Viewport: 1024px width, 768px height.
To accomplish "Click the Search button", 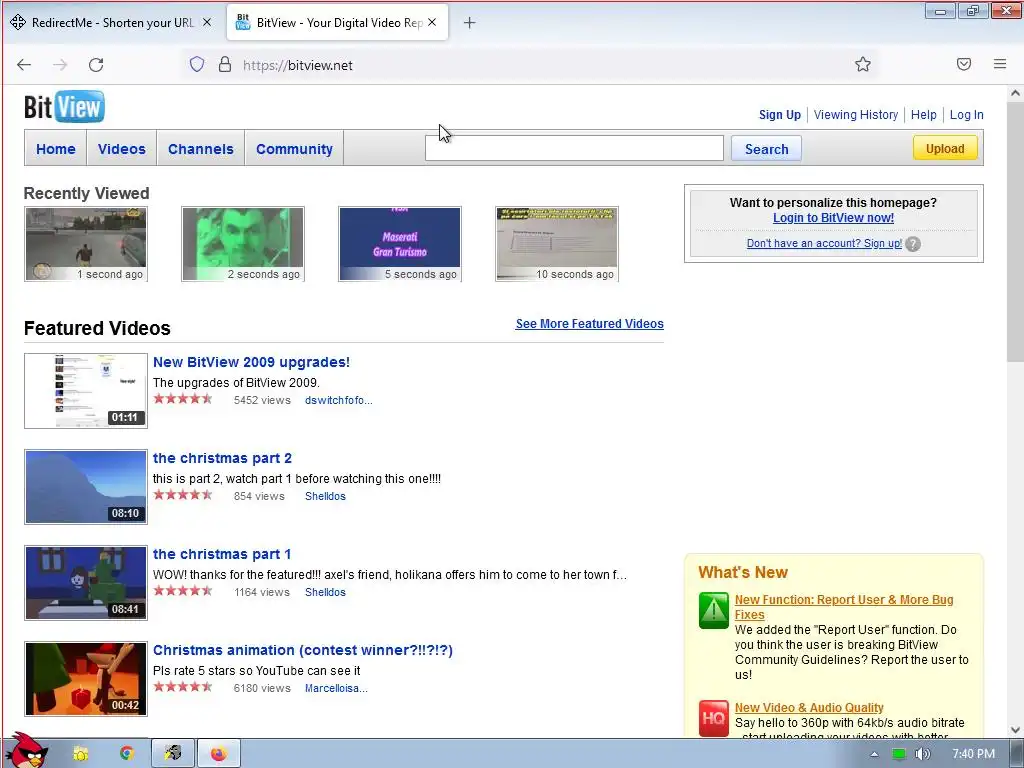I will point(766,149).
